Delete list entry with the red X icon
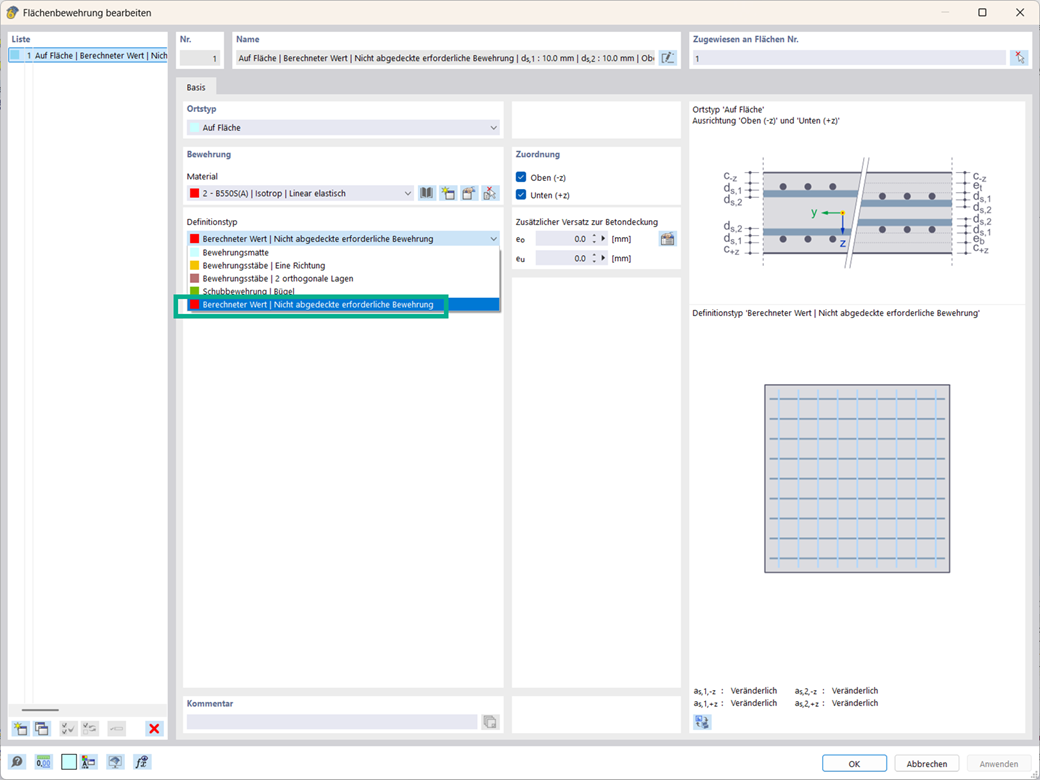The height and width of the screenshot is (780, 1040). point(154,729)
